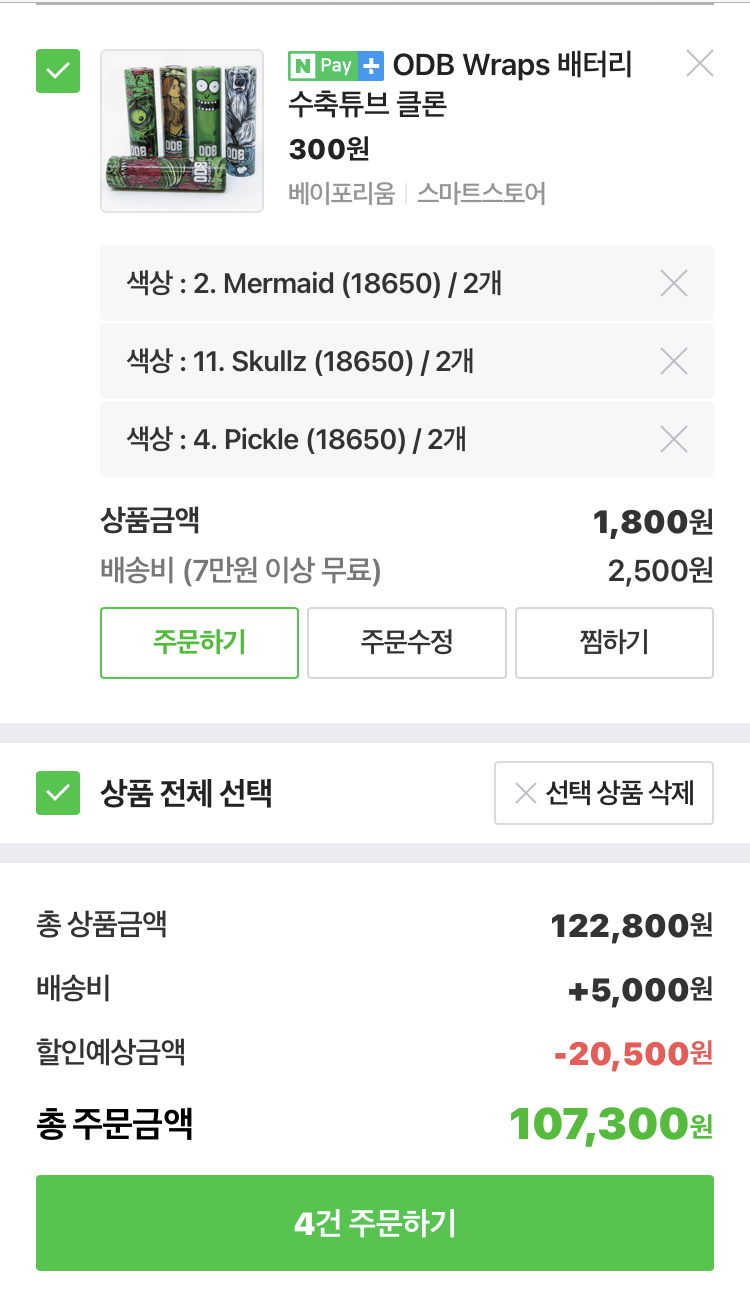The width and height of the screenshot is (750, 1307).
Task: Open the ODB Wraps 배터리 수축튜브 product title
Action: tap(460, 84)
